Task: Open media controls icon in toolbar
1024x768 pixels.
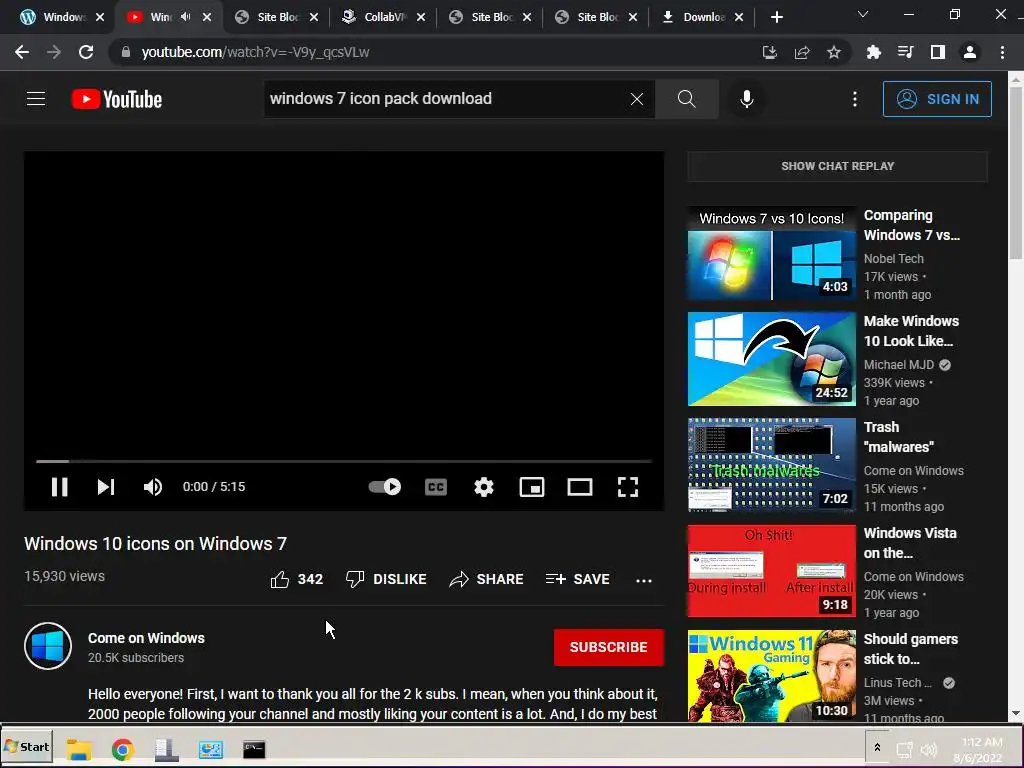Action: pyautogui.click(x=906, y=52)
